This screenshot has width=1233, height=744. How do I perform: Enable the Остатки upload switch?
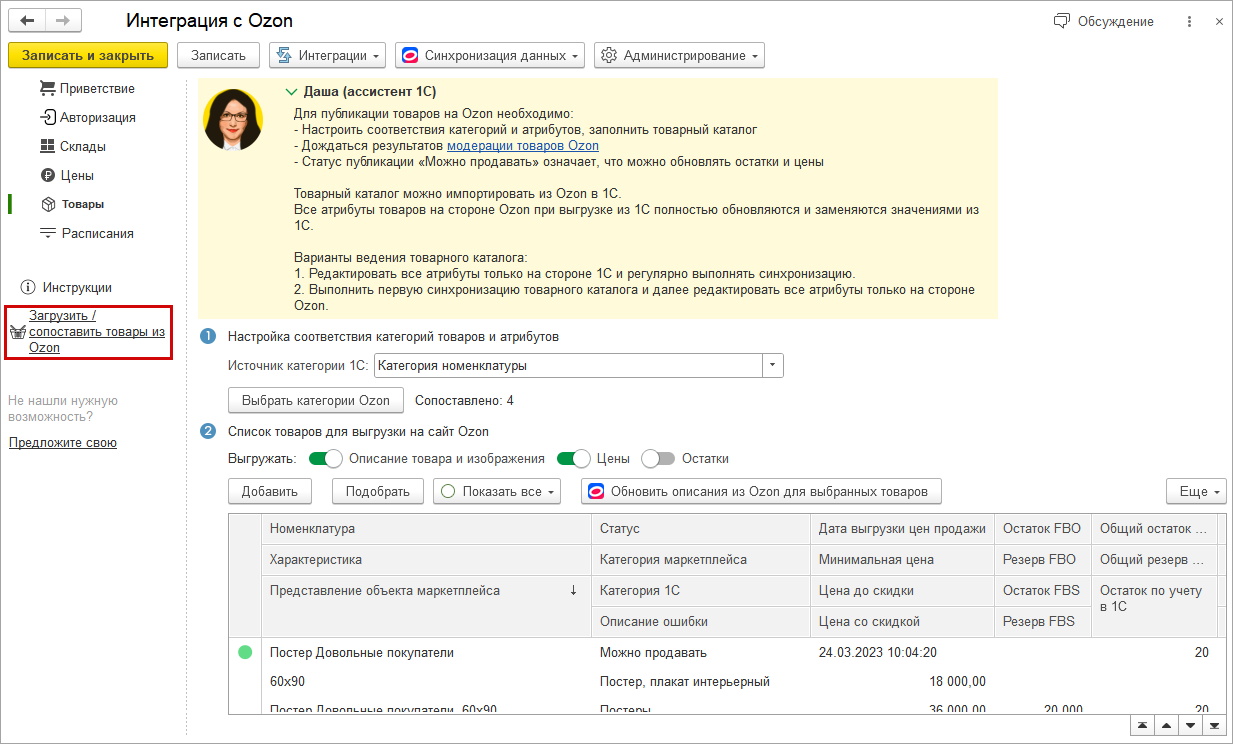(x=658, y=459)
